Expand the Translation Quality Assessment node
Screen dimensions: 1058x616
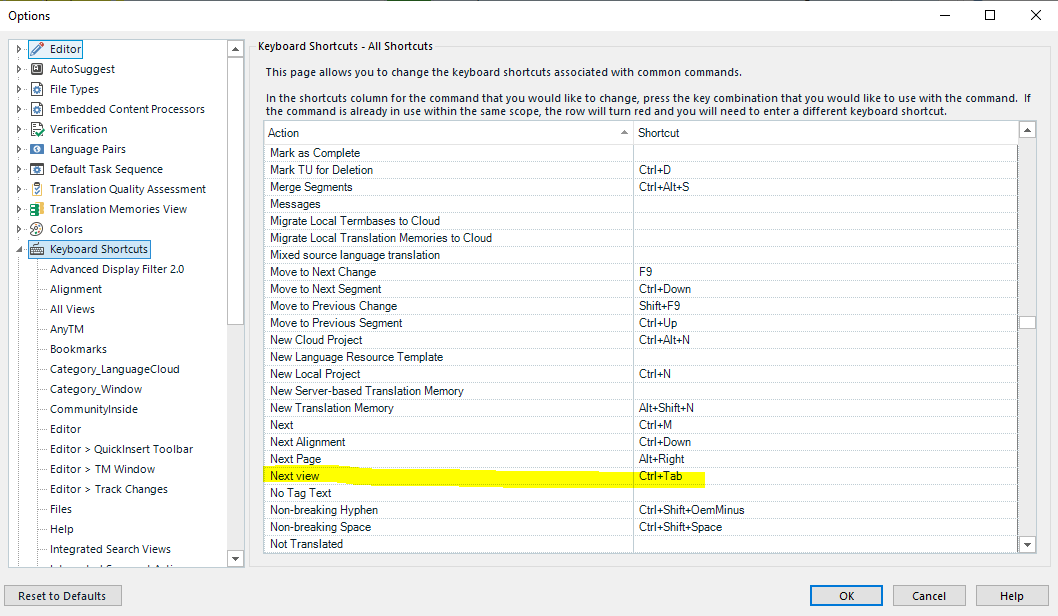pos(19,189)
